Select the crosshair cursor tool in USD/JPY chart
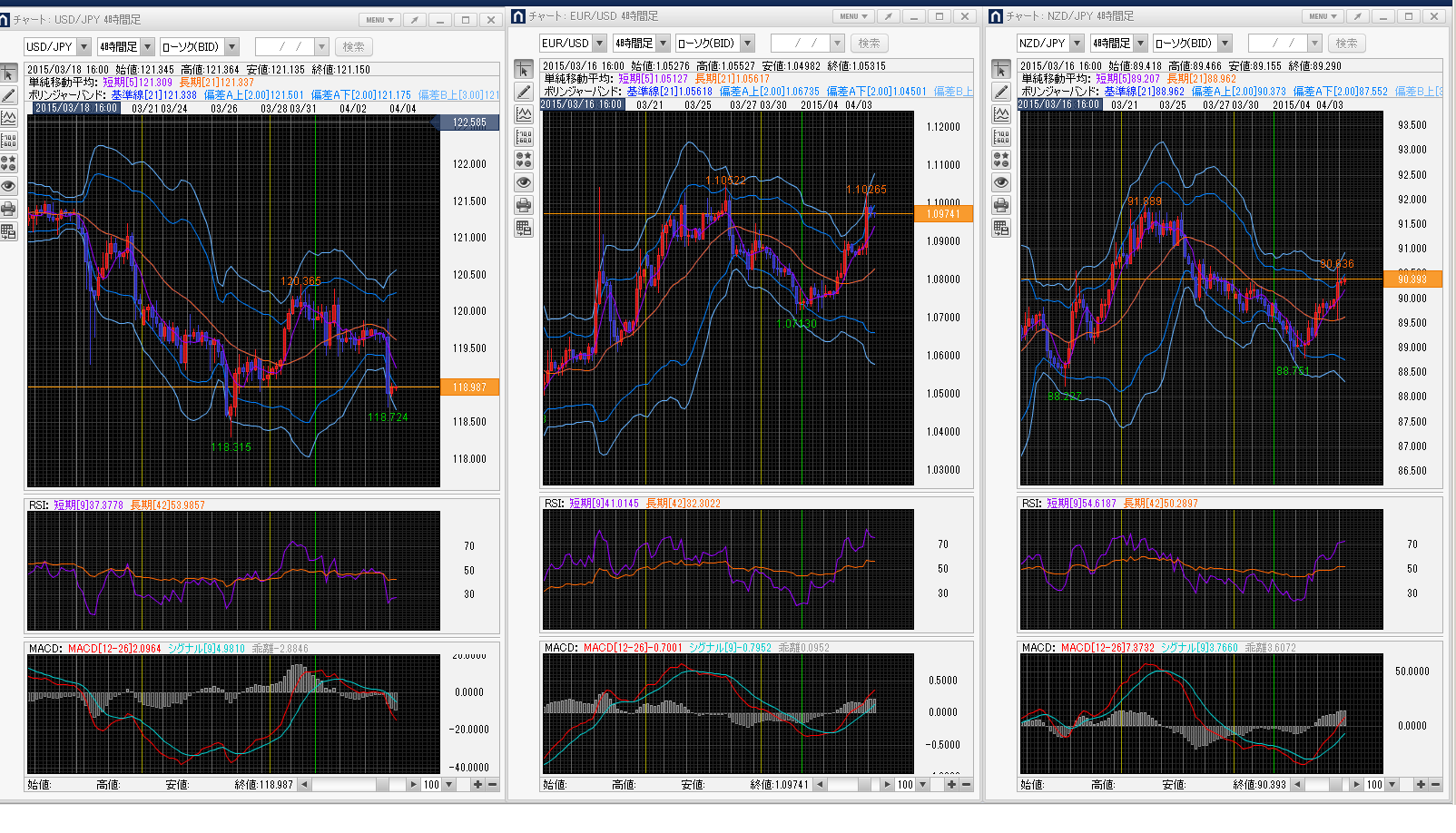This screenshot has height=833, width=1456. tap(9, 73)
